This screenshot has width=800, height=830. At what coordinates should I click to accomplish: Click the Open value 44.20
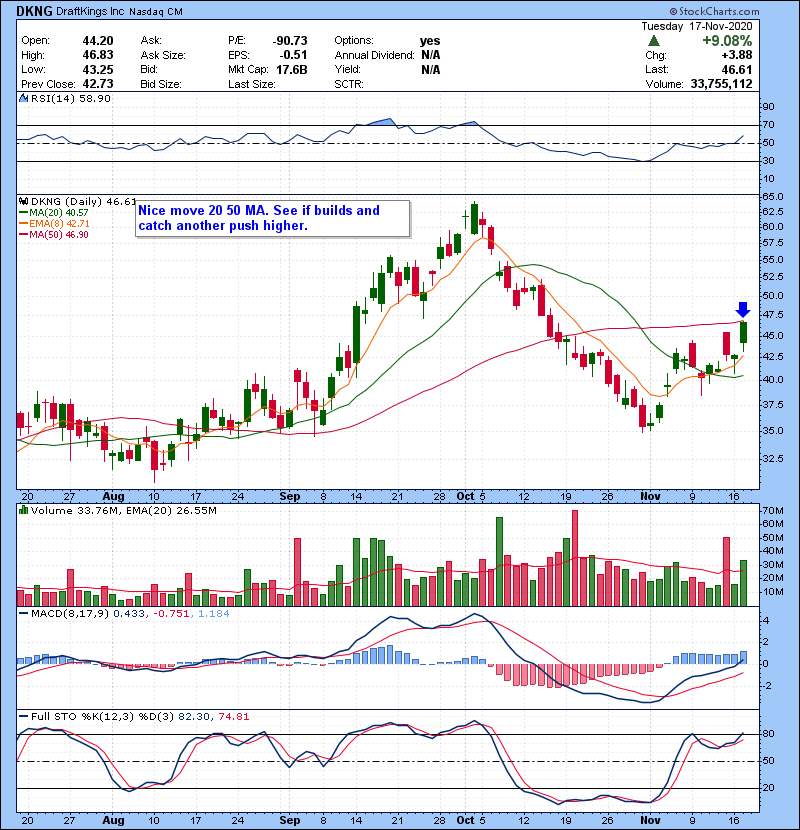point(98,41)
